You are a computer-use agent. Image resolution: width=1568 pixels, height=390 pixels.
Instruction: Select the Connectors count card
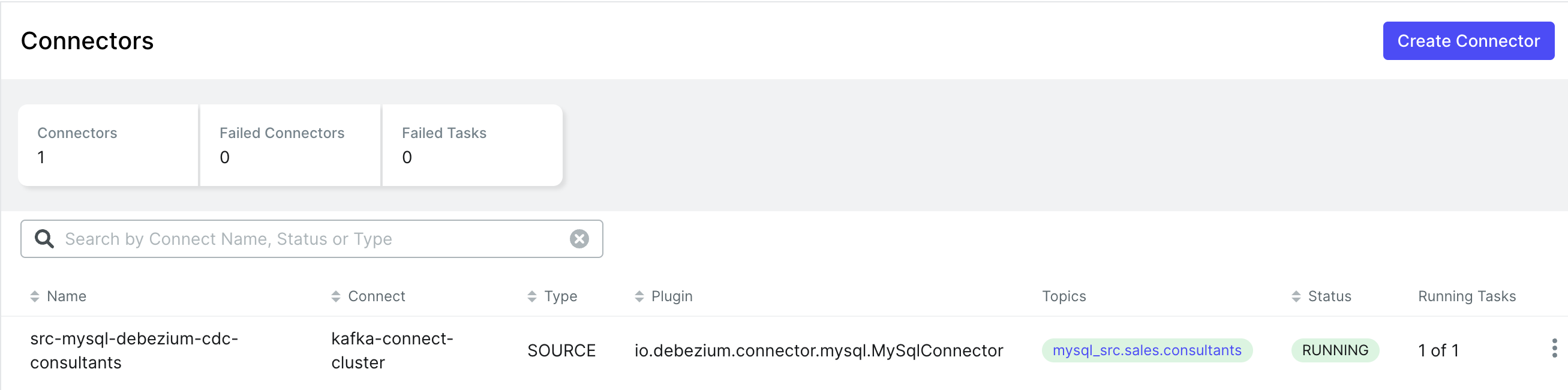(109, 145)
